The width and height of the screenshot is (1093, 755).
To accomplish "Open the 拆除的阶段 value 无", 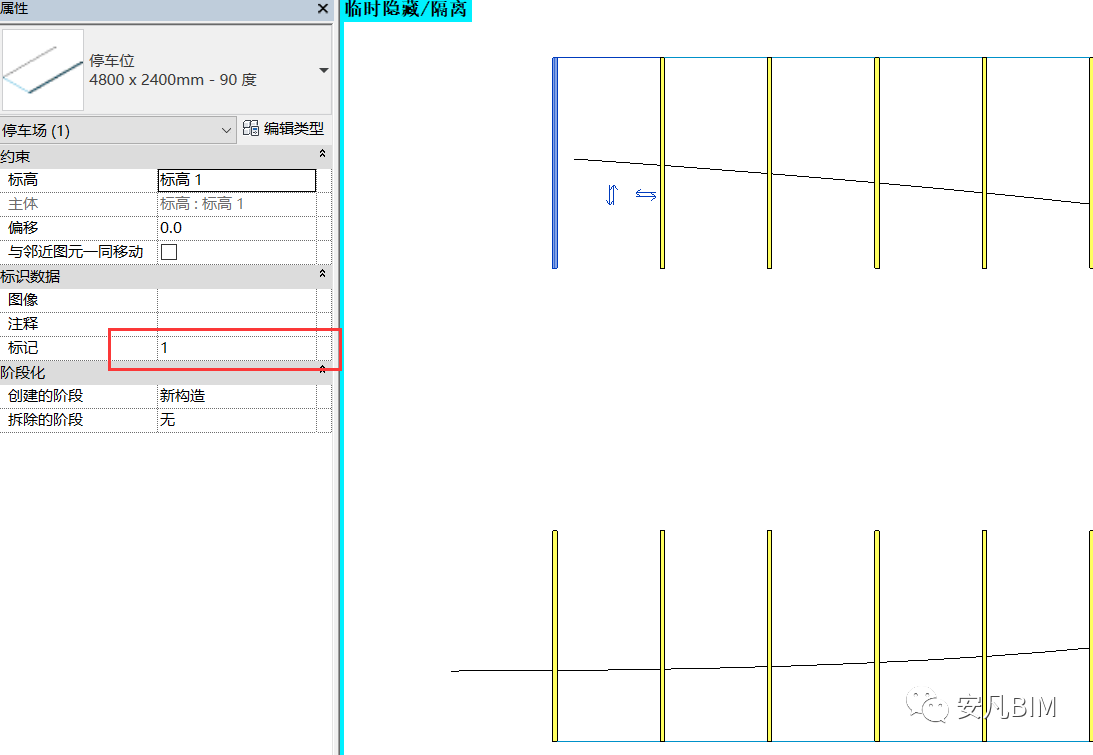I will pos(237,420).
